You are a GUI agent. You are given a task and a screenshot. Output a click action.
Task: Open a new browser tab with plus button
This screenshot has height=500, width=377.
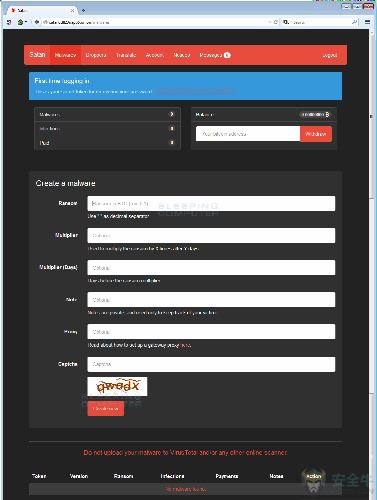83,10
